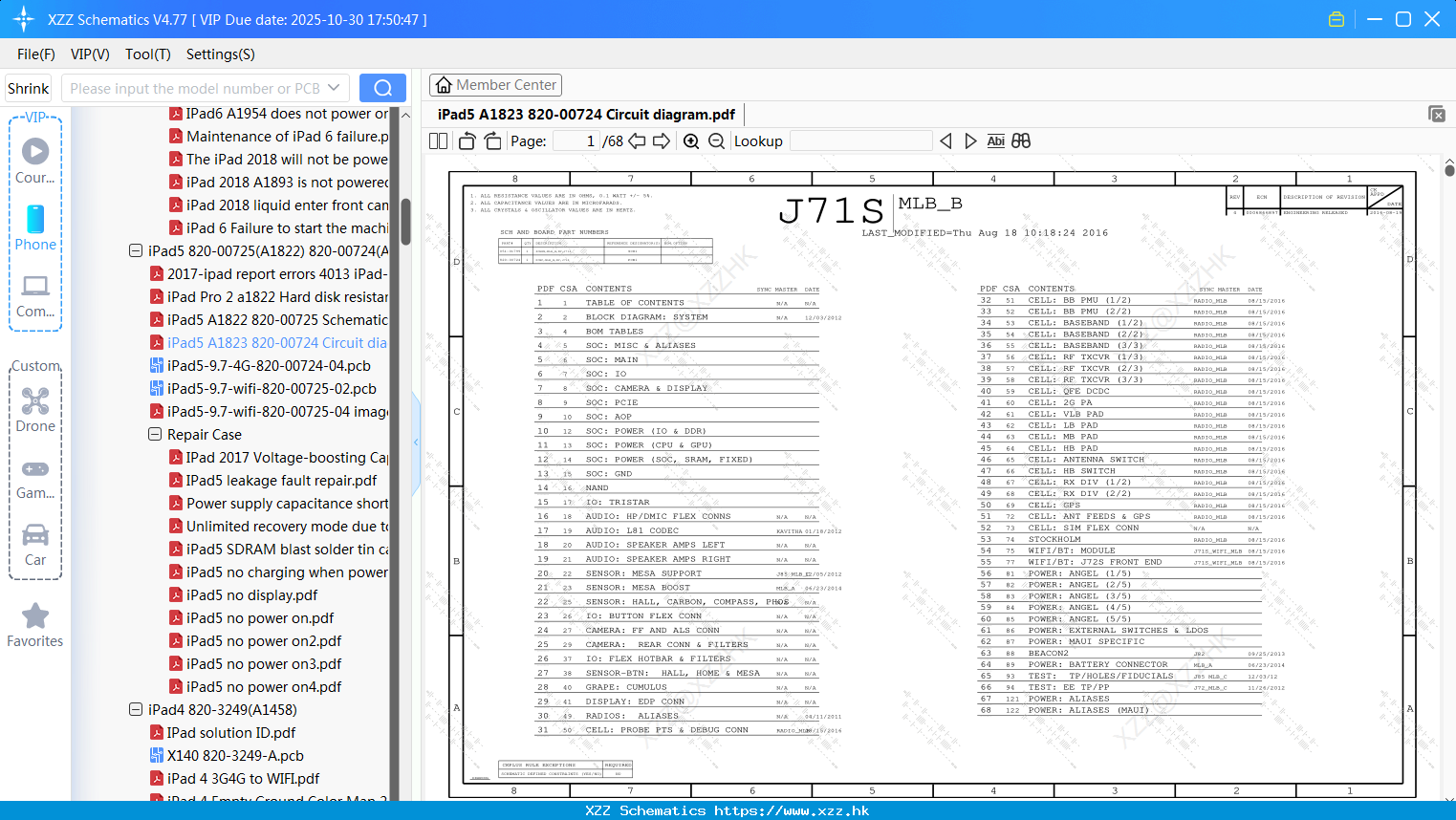Screen dimensions: 1456x820
Task: Click the PDF viewer vertical scrollbar
Action: [x=1449, y=170]
